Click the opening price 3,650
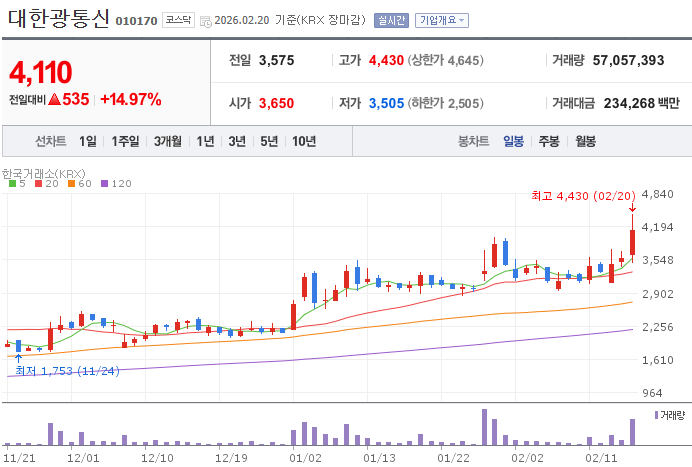Image resolution: width=692 pixels, height=467 pixels. coord(276,103)
